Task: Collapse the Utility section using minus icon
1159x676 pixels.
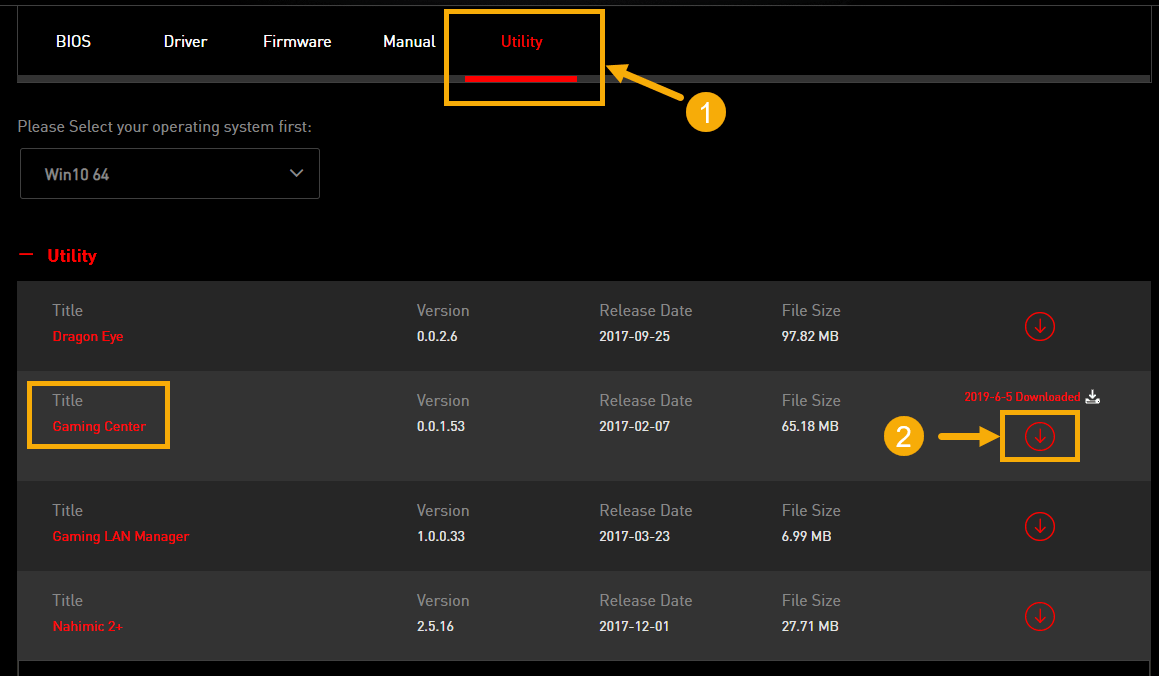Action: click(x=26, y=255)
